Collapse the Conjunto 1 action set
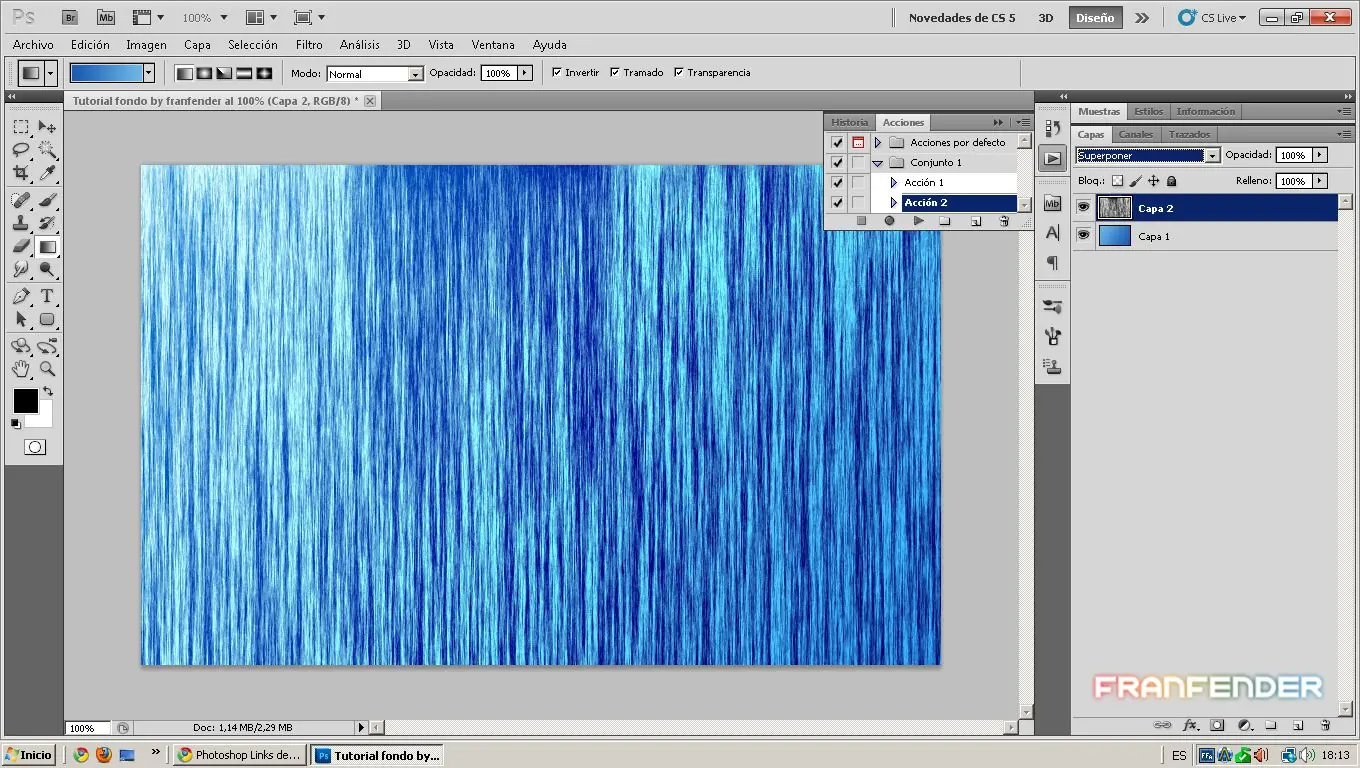This screenshot has height=768, width=1360. coord(878,162)
